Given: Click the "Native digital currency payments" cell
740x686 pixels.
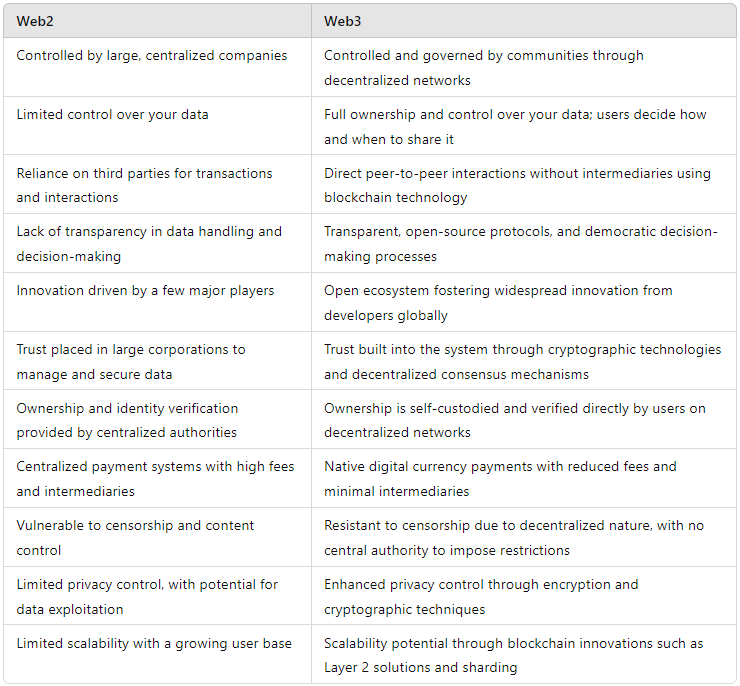Looking at the screenshot, I should pos(500,478).
